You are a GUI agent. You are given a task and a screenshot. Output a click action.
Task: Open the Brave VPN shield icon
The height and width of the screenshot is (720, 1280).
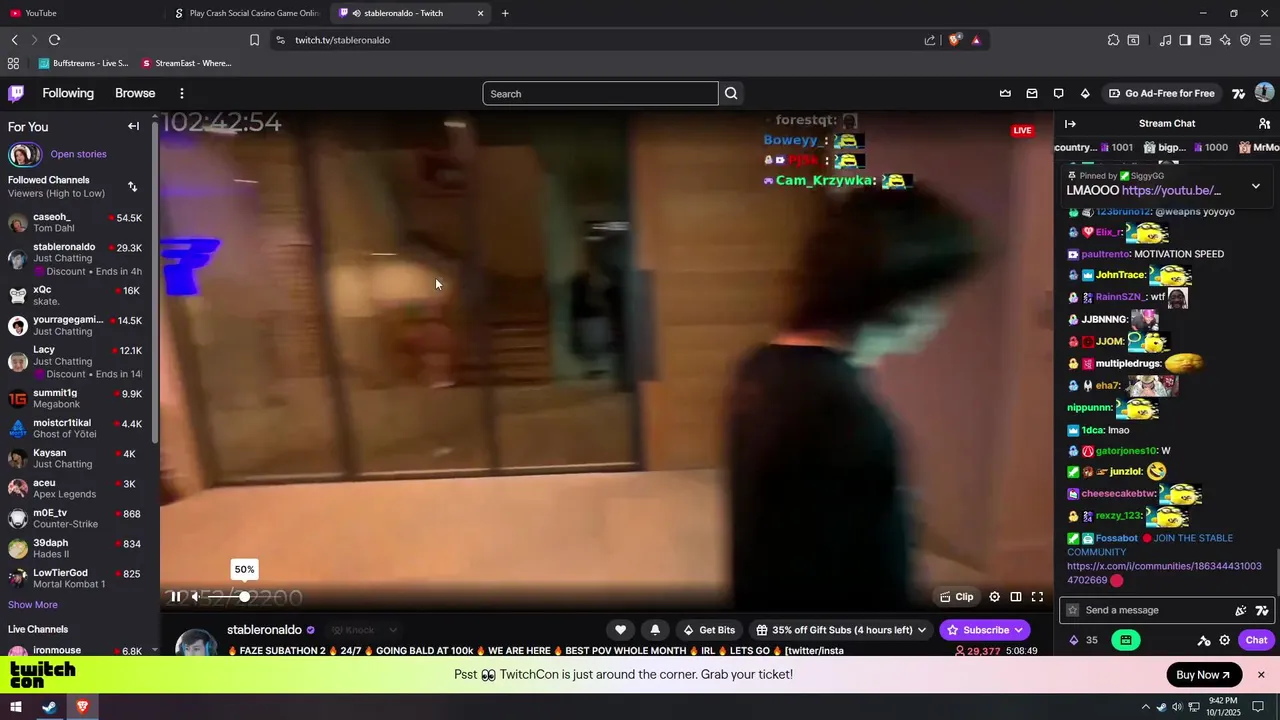(1245, 40)
